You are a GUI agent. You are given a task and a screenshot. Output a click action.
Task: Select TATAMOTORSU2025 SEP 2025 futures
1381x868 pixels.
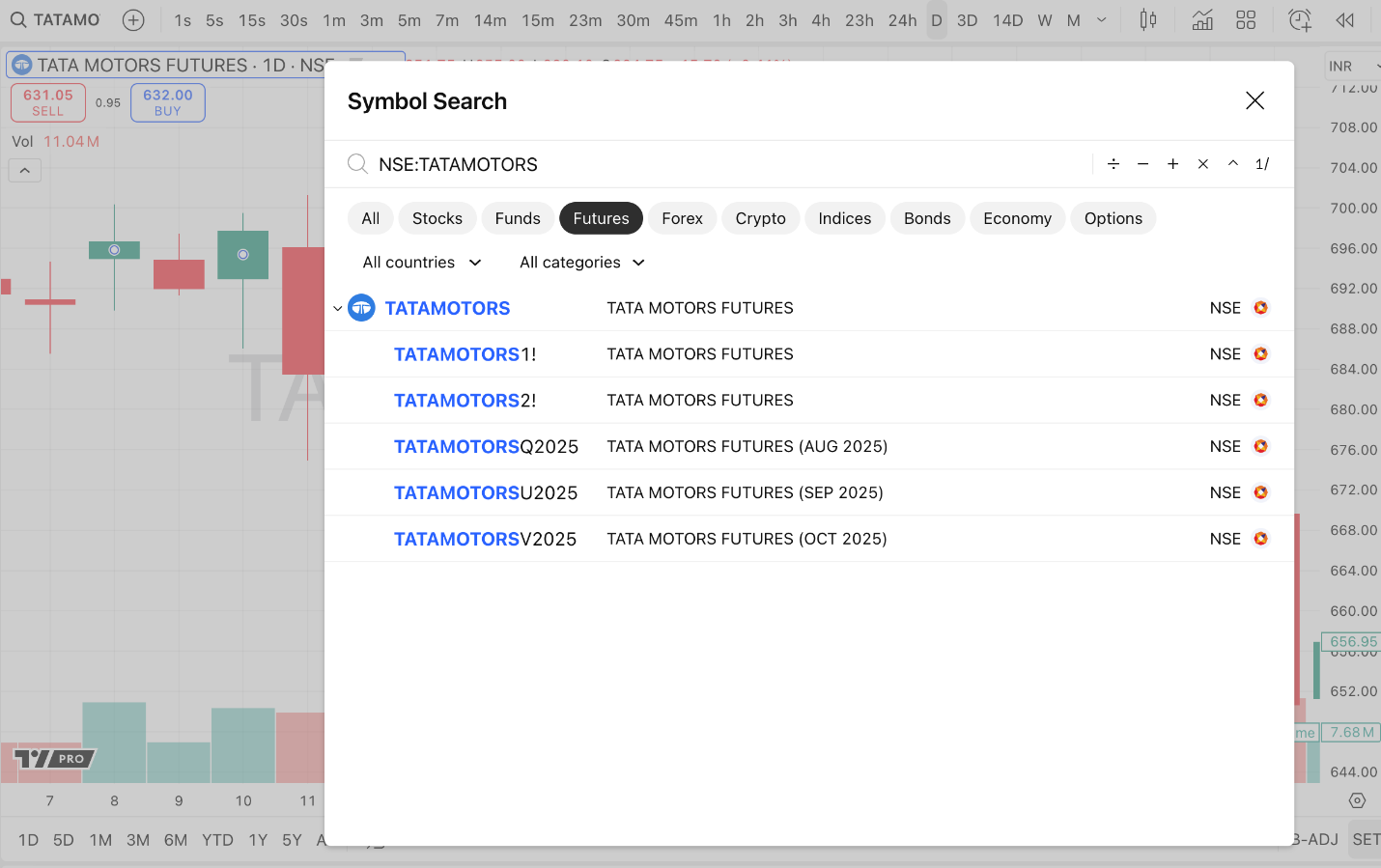pyautogui.click(x=809, y=493)
